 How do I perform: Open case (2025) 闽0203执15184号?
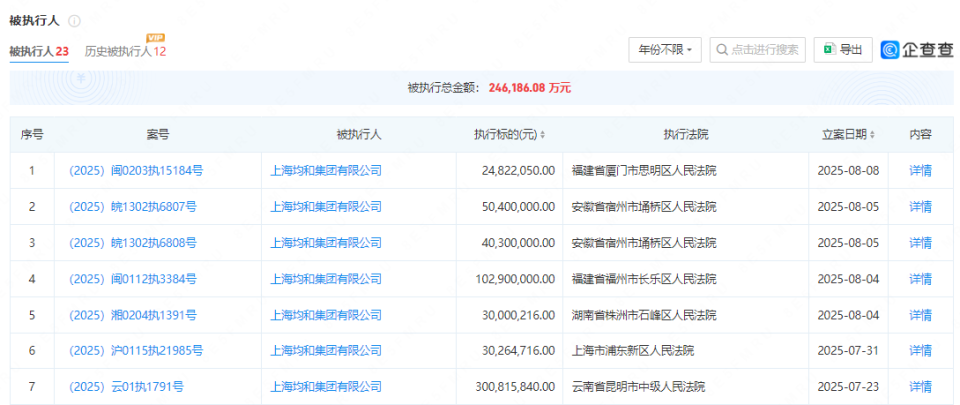[134, 171]
